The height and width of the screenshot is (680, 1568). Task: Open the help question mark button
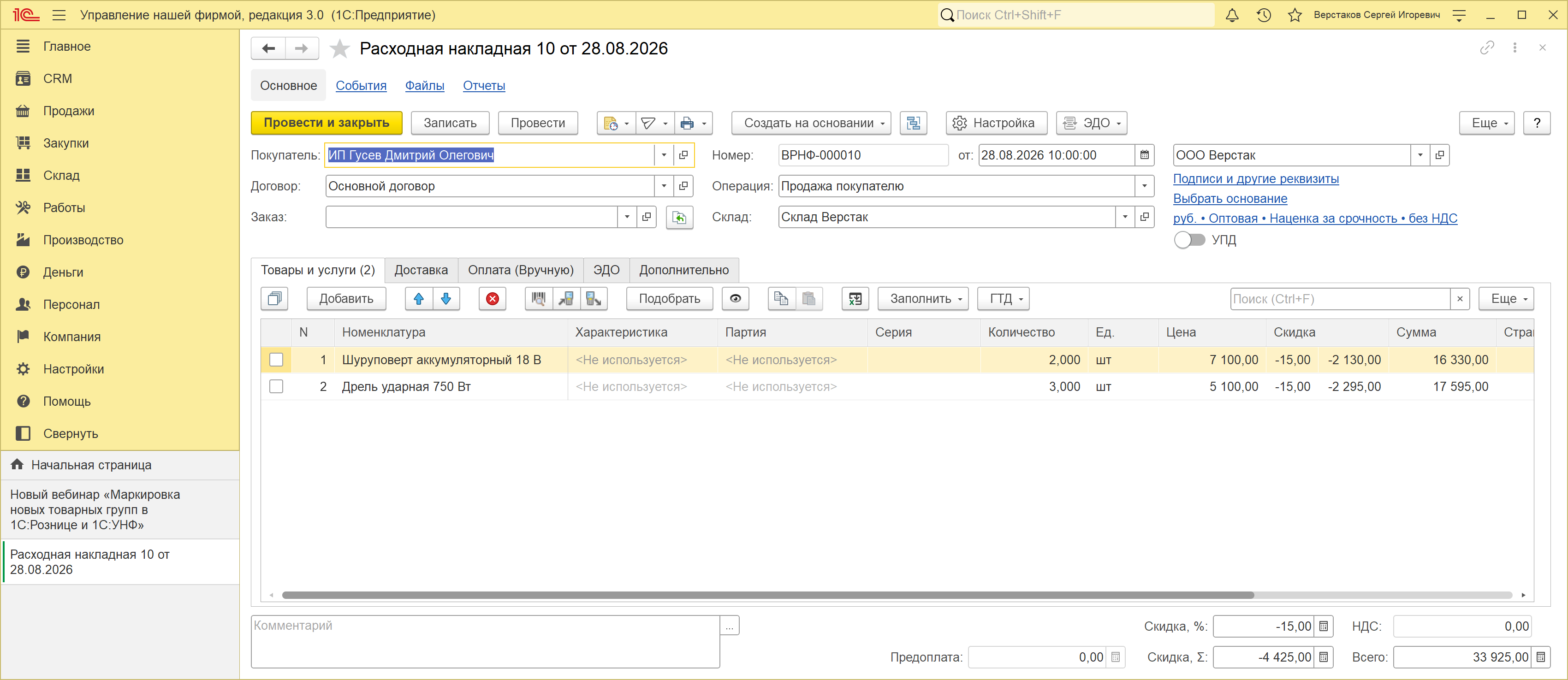coord(1536,123)
